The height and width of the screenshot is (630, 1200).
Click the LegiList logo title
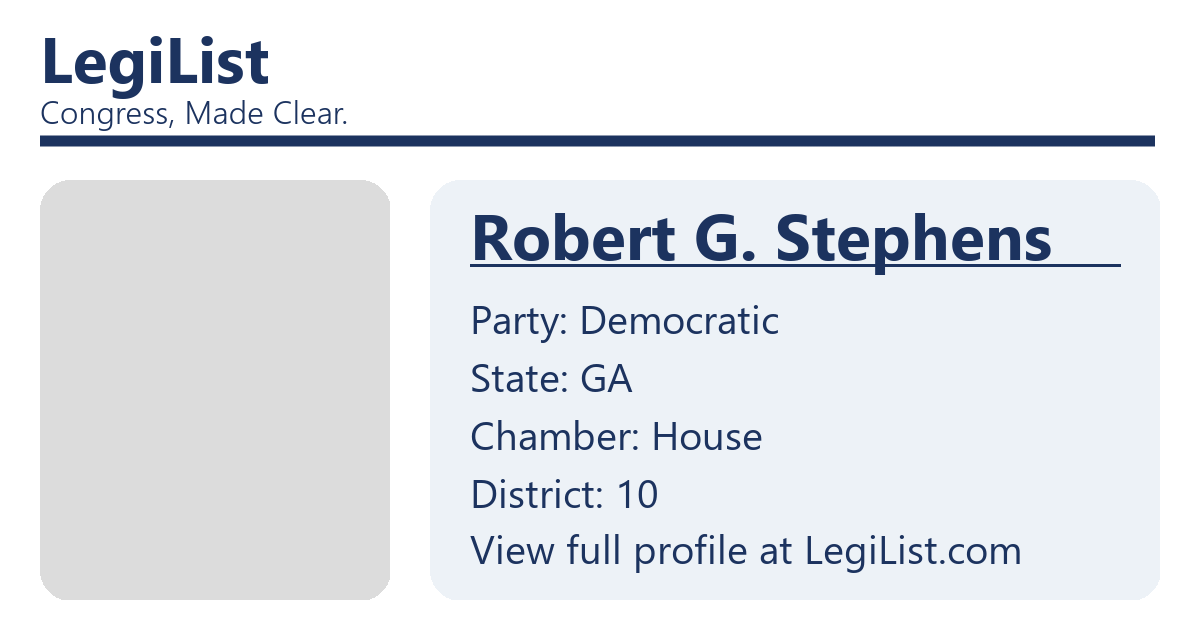(155, 62)
